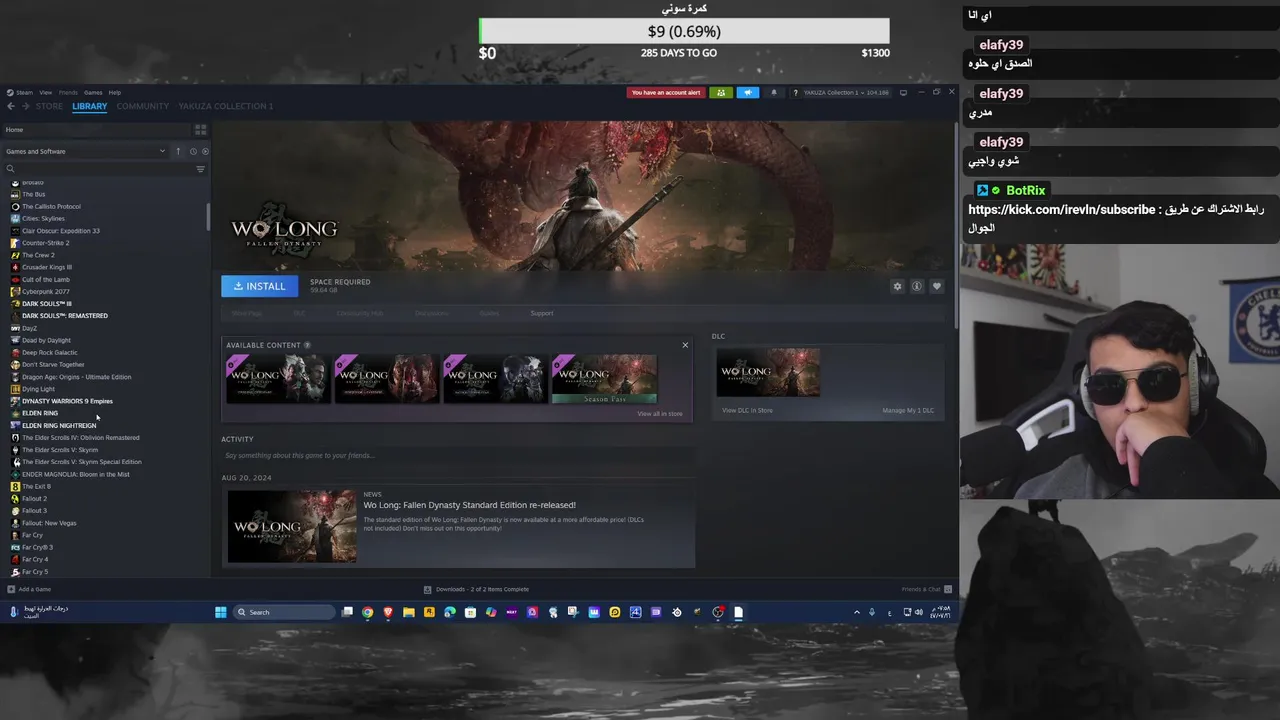Image resolution: width=1280 pixels, height=720 pixels.
Task: Open the STORE tab
Action: pyautogui.click(x=49, y=106)
